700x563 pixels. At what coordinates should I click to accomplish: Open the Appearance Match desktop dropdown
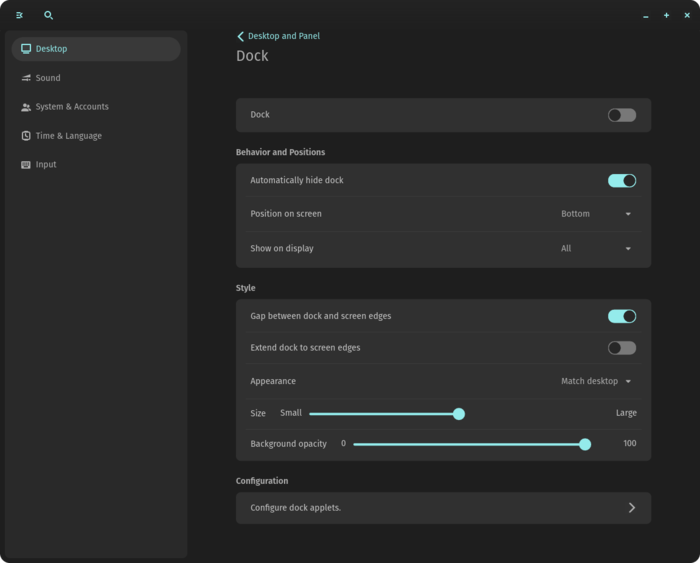tap(596, 381)
